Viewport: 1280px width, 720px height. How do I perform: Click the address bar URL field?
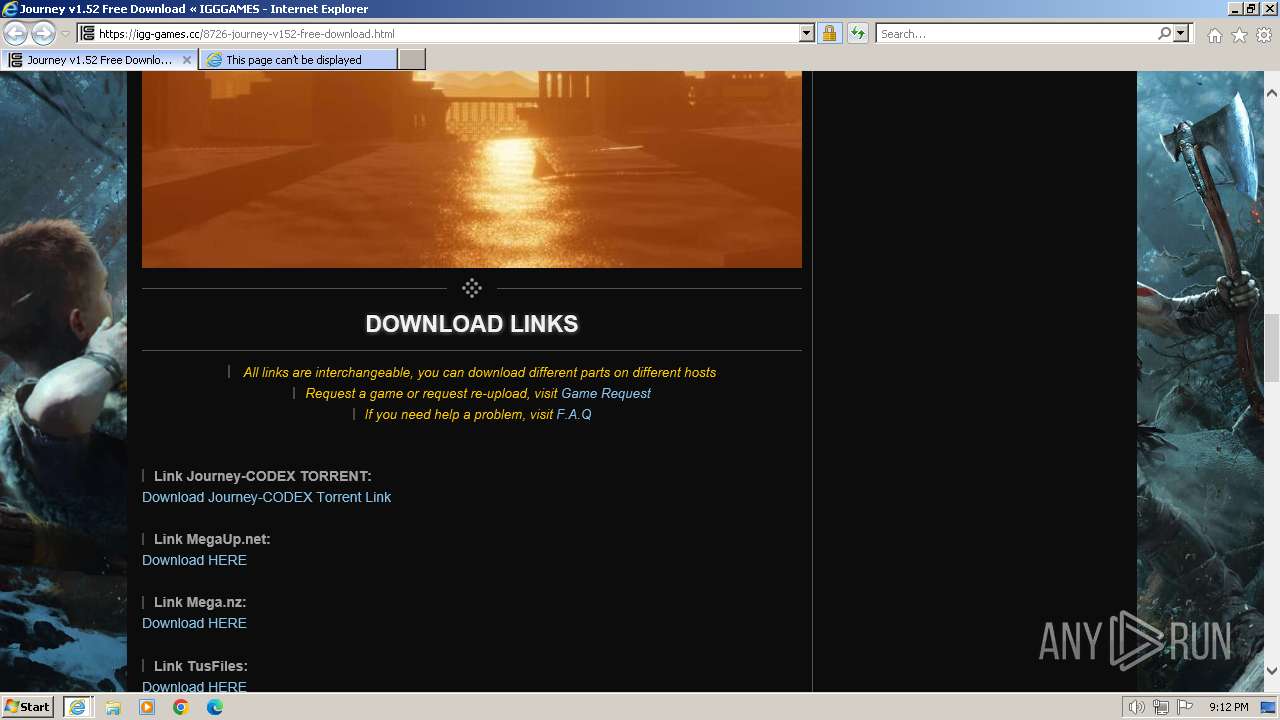pos(445,33)
